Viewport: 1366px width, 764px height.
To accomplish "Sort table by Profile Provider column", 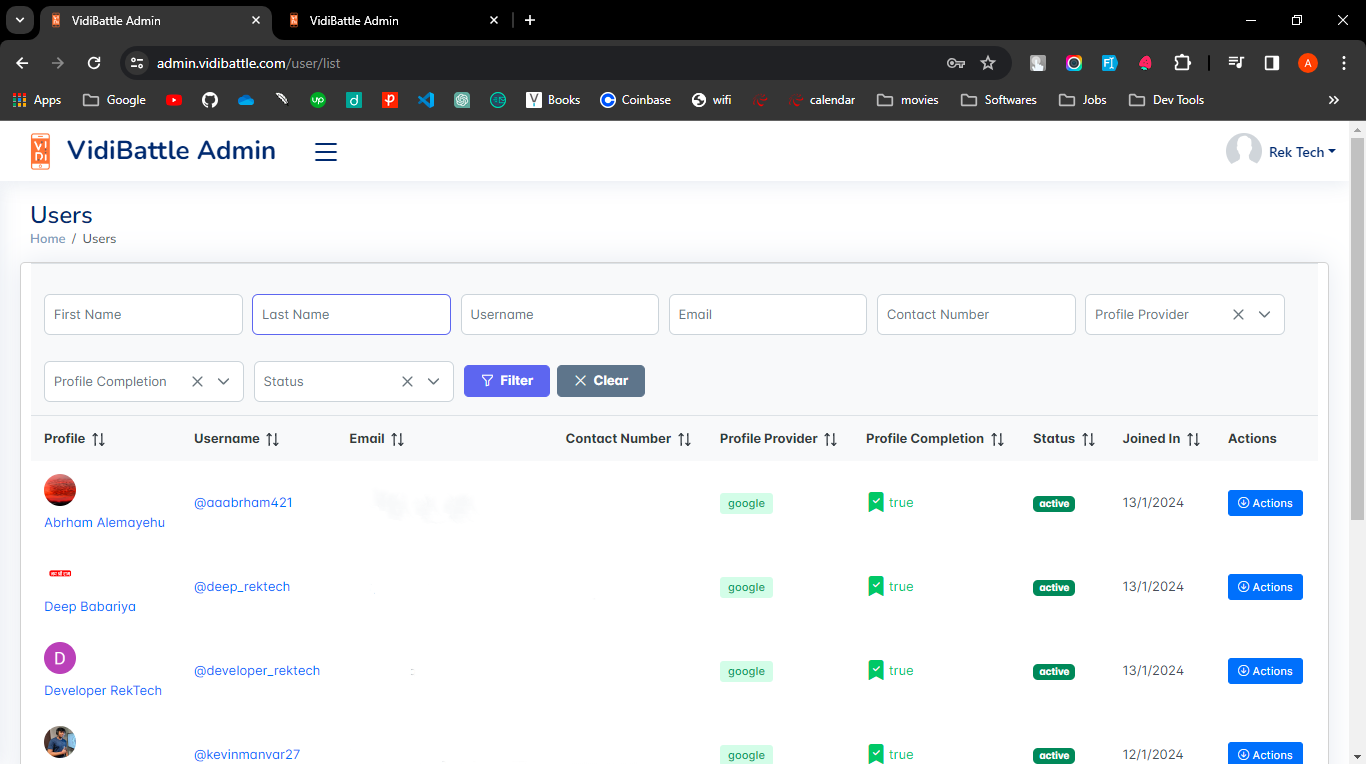I will click(830, 439).
